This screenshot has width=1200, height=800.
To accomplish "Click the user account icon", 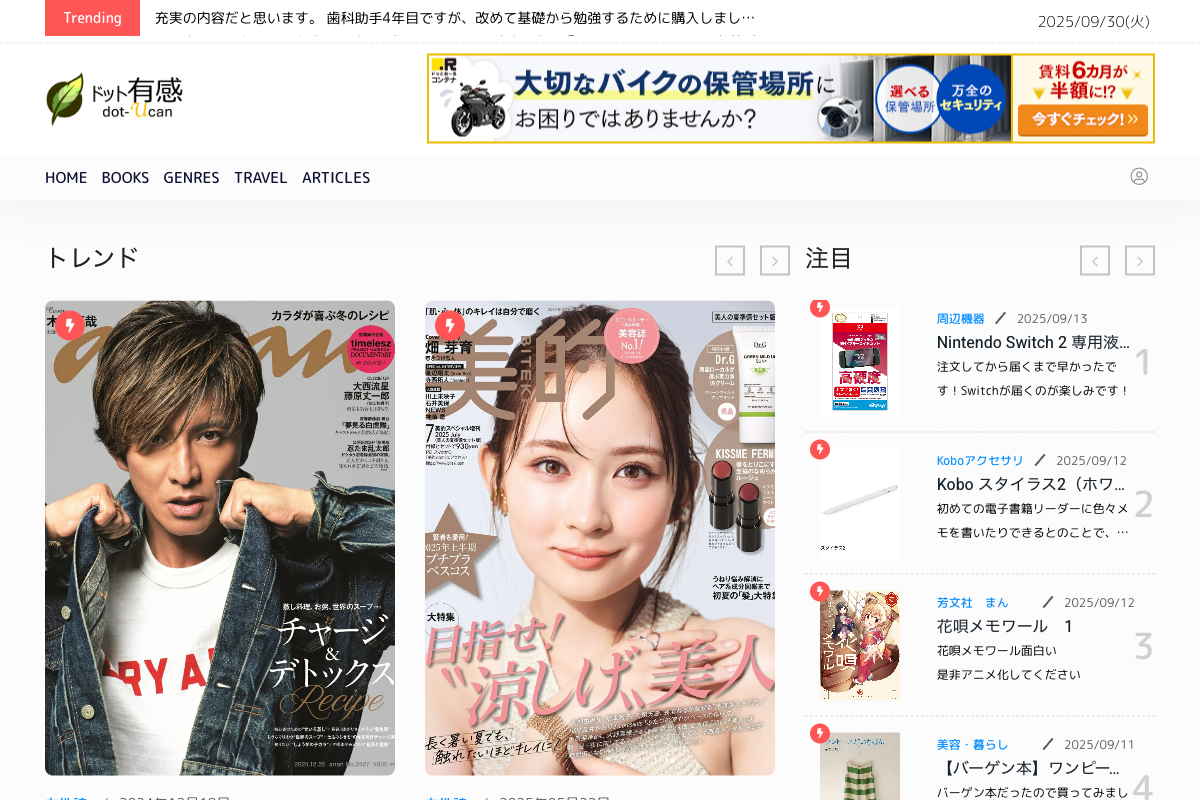I will point(1138,176).
